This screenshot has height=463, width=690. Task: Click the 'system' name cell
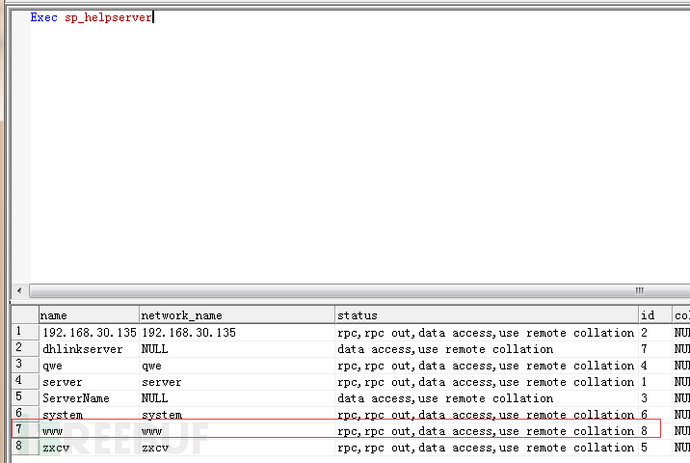click(89, 414)
